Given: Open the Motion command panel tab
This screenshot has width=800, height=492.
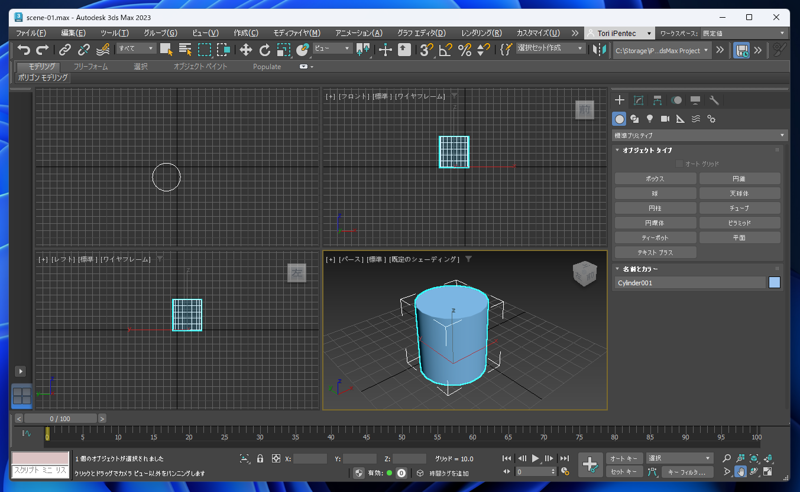Looking at the screenshot, I should [x=676, y=100].
